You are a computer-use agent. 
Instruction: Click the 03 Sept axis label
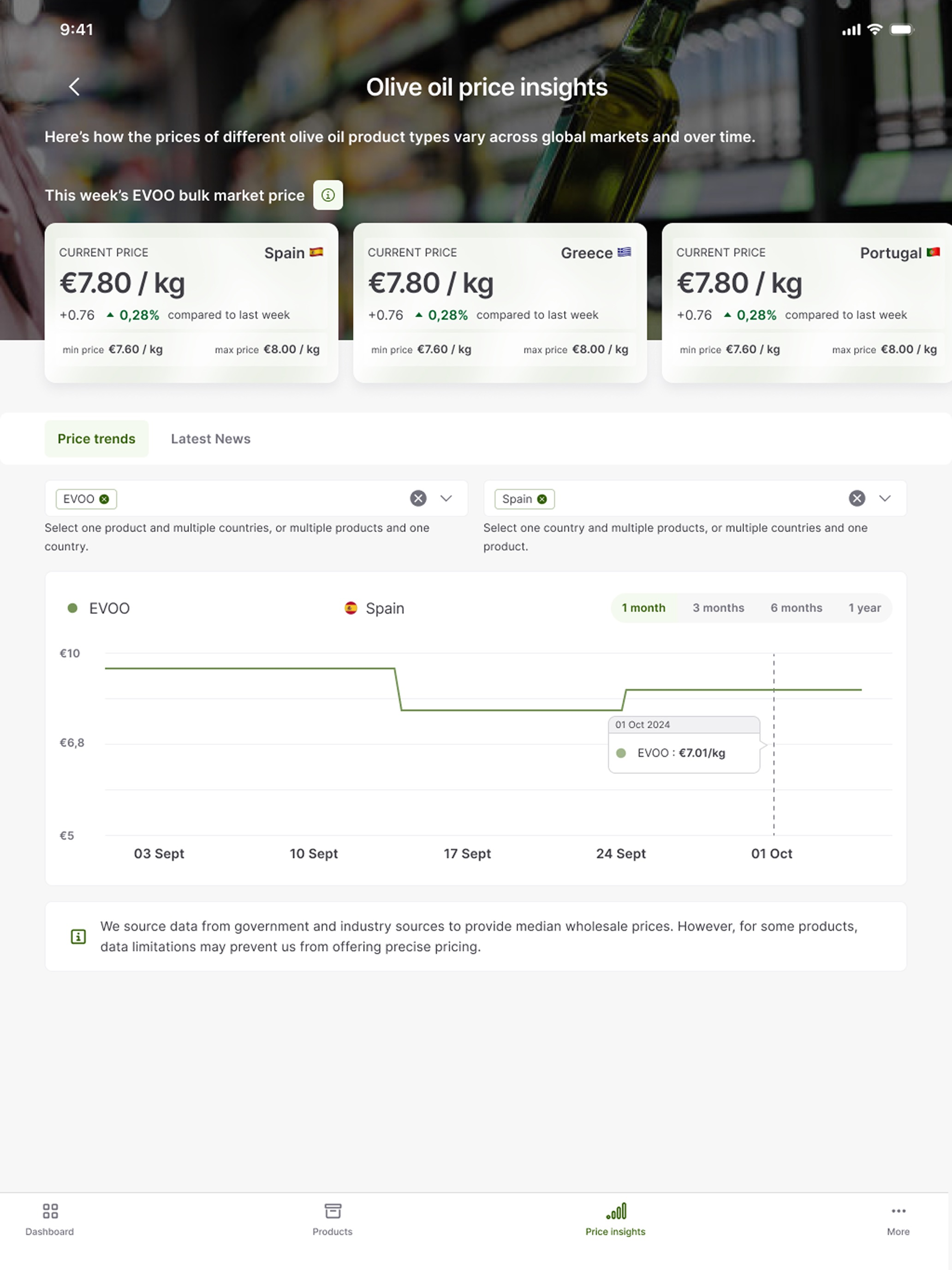tap(159, 854)
